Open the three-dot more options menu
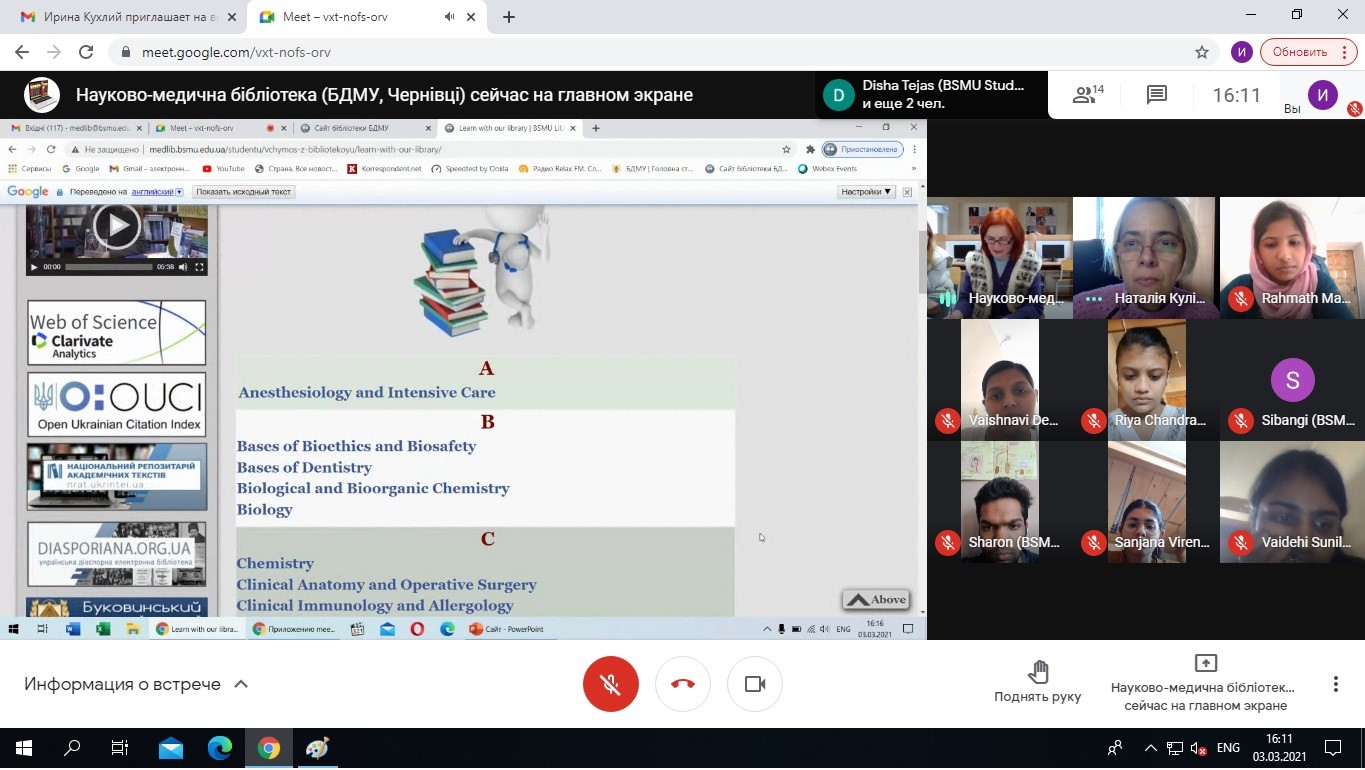 [x=1335, y=684]
